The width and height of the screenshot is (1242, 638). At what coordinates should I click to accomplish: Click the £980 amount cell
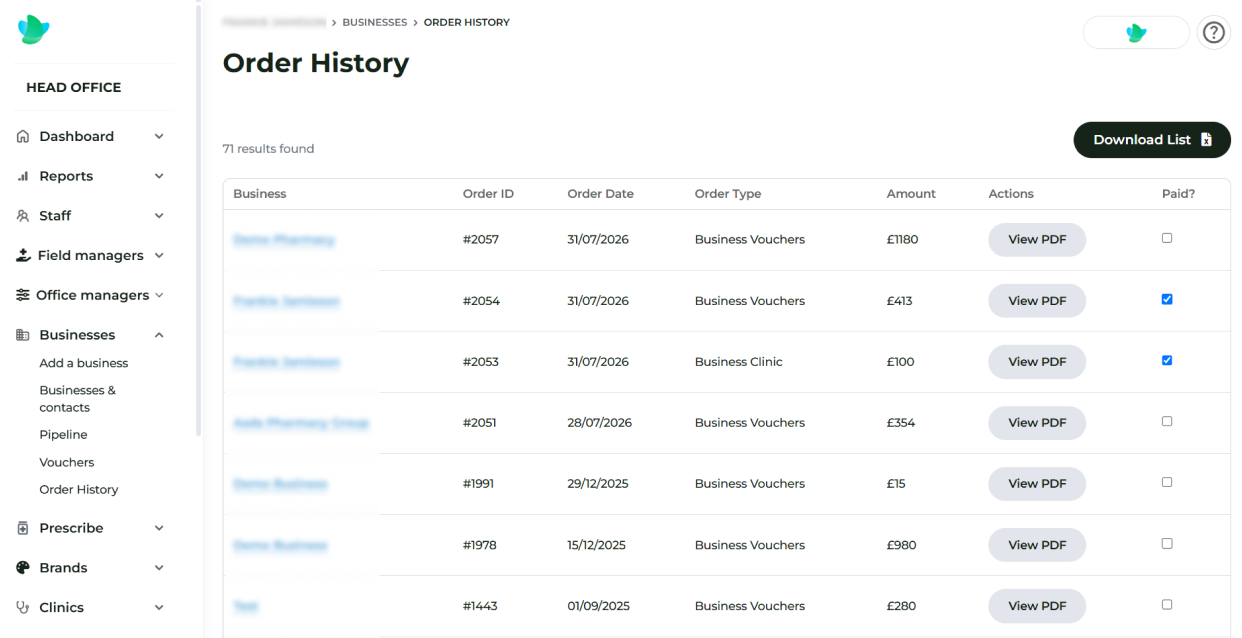pos(901,545)
